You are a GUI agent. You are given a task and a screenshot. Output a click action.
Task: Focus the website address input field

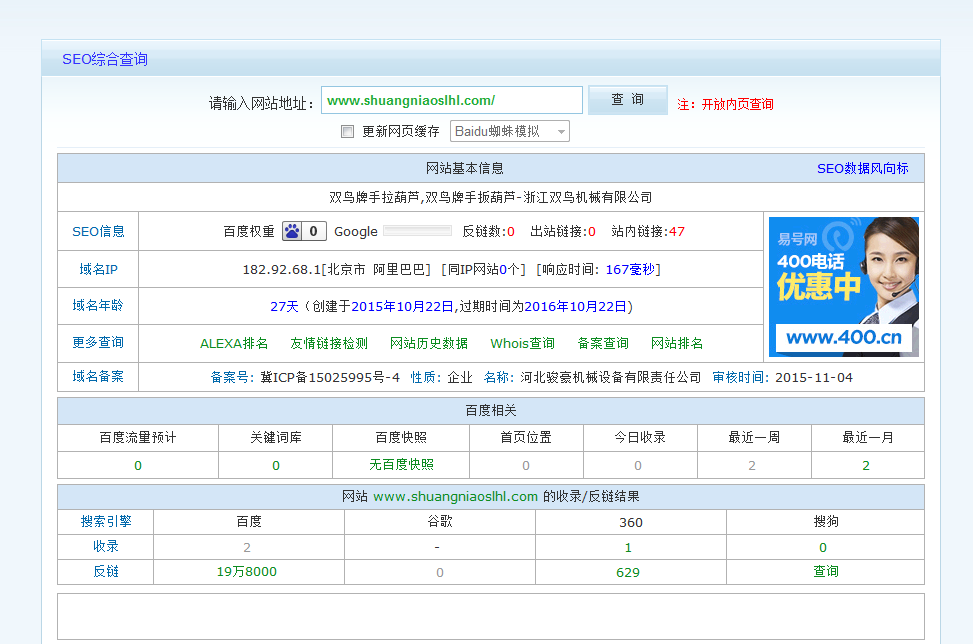click(452, 101)
